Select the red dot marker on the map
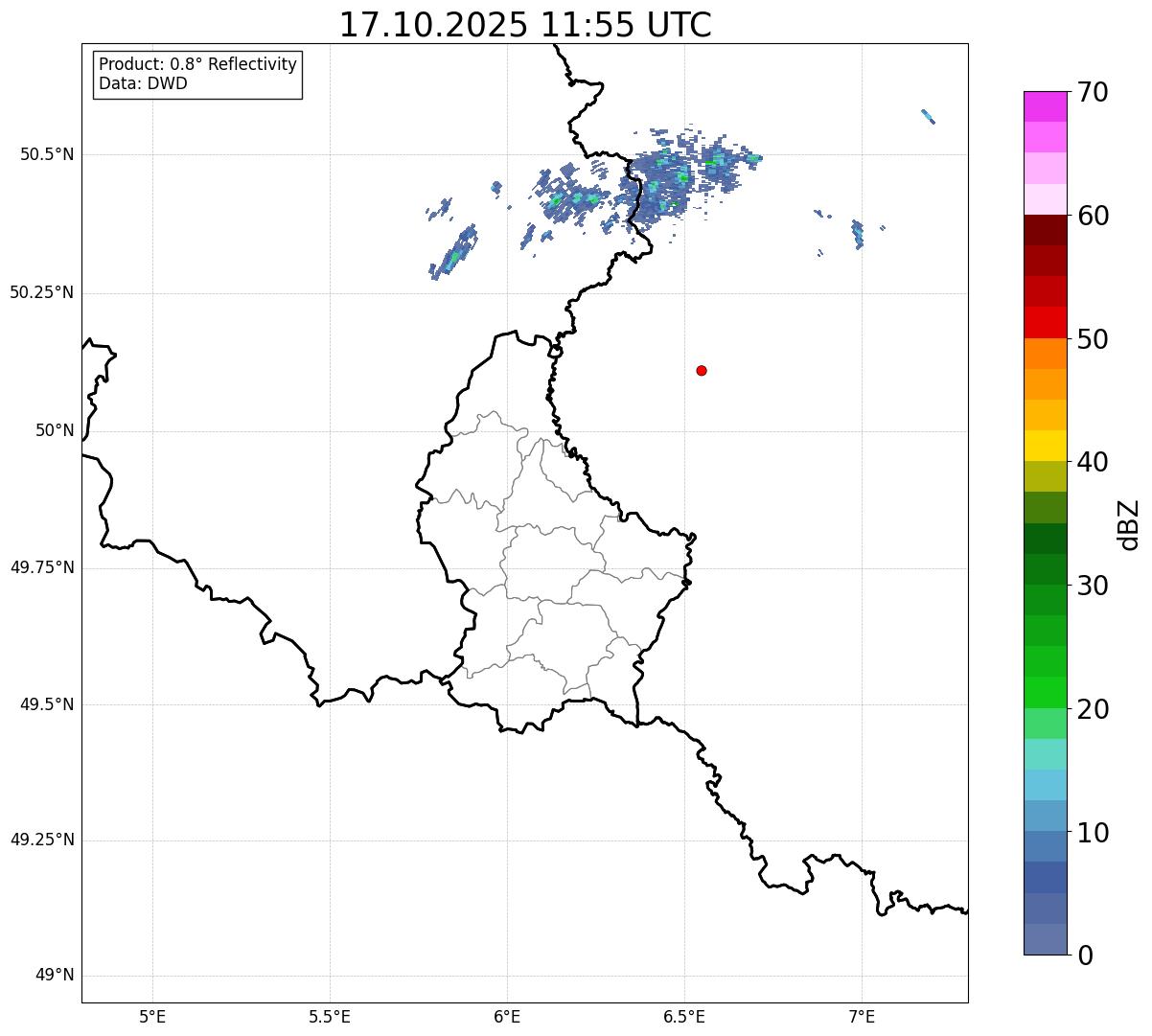This screenshot has width=1152, height=1036. tap(702, 370)
